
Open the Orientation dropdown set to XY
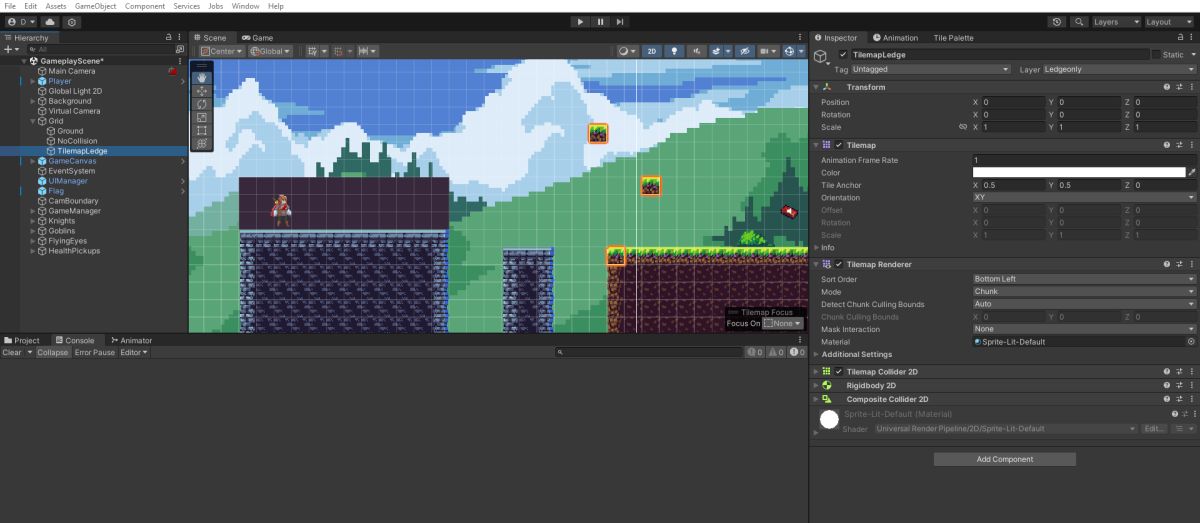(1084, 197)
